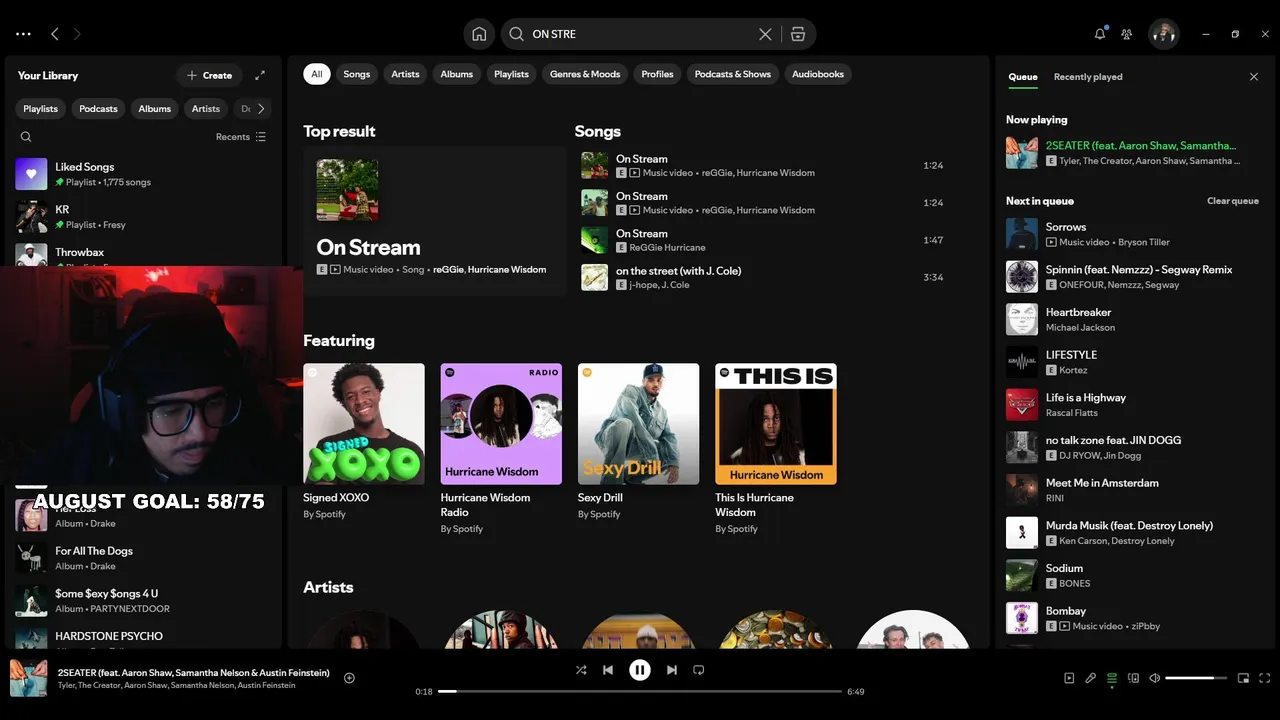The image size is (1280, 720).
Task: Open the Browse icon beside search
Action: click(797, 34)
